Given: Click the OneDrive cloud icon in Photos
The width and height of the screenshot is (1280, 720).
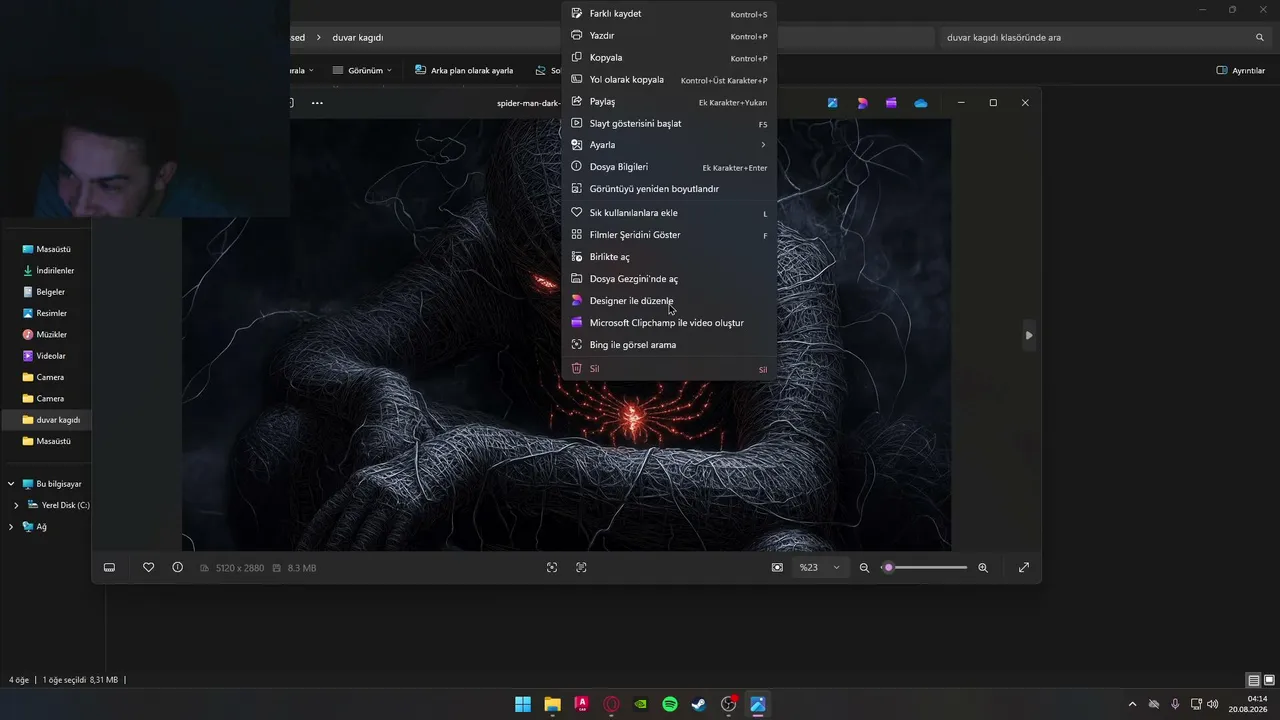Looking at the screenshot, I should pyautogui.click(x=921, y=103).
